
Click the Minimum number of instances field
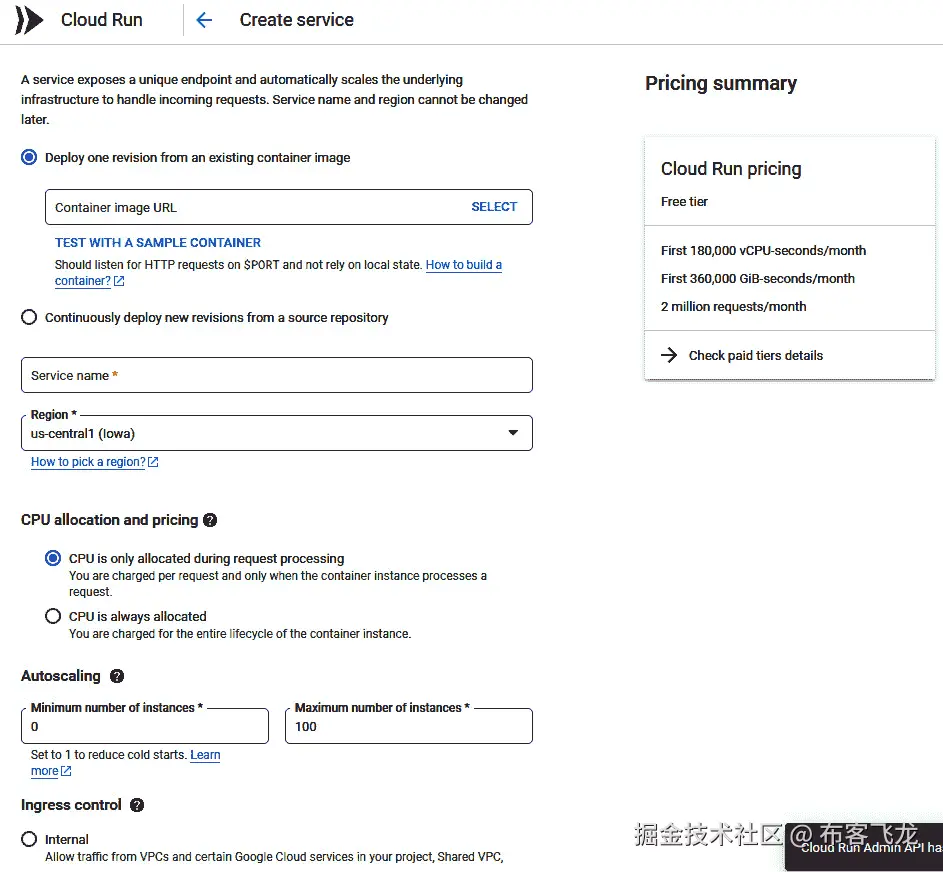tap(144, 726)
